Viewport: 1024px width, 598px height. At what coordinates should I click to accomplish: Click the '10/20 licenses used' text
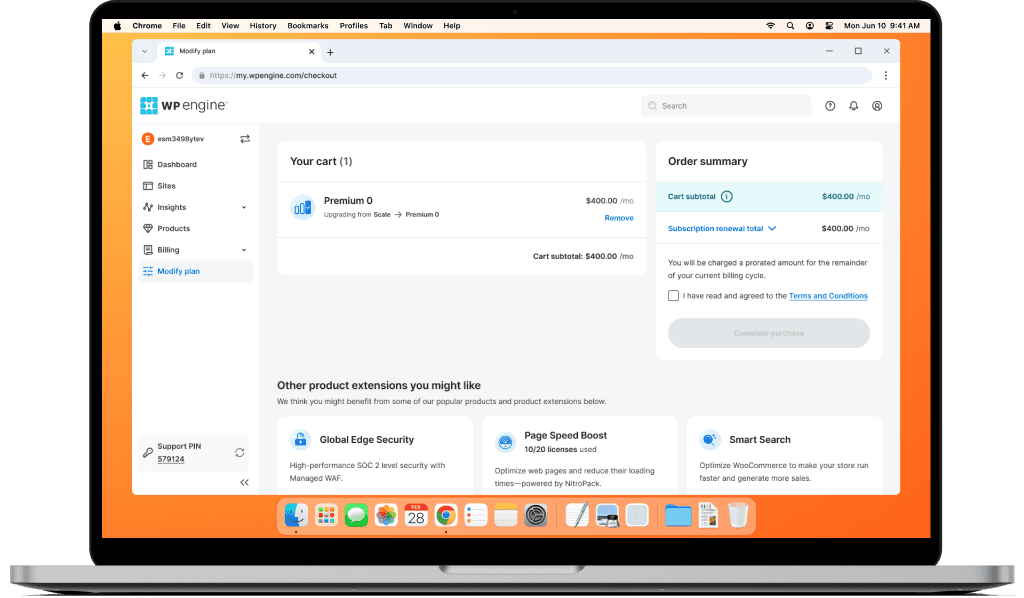point(560,450)
